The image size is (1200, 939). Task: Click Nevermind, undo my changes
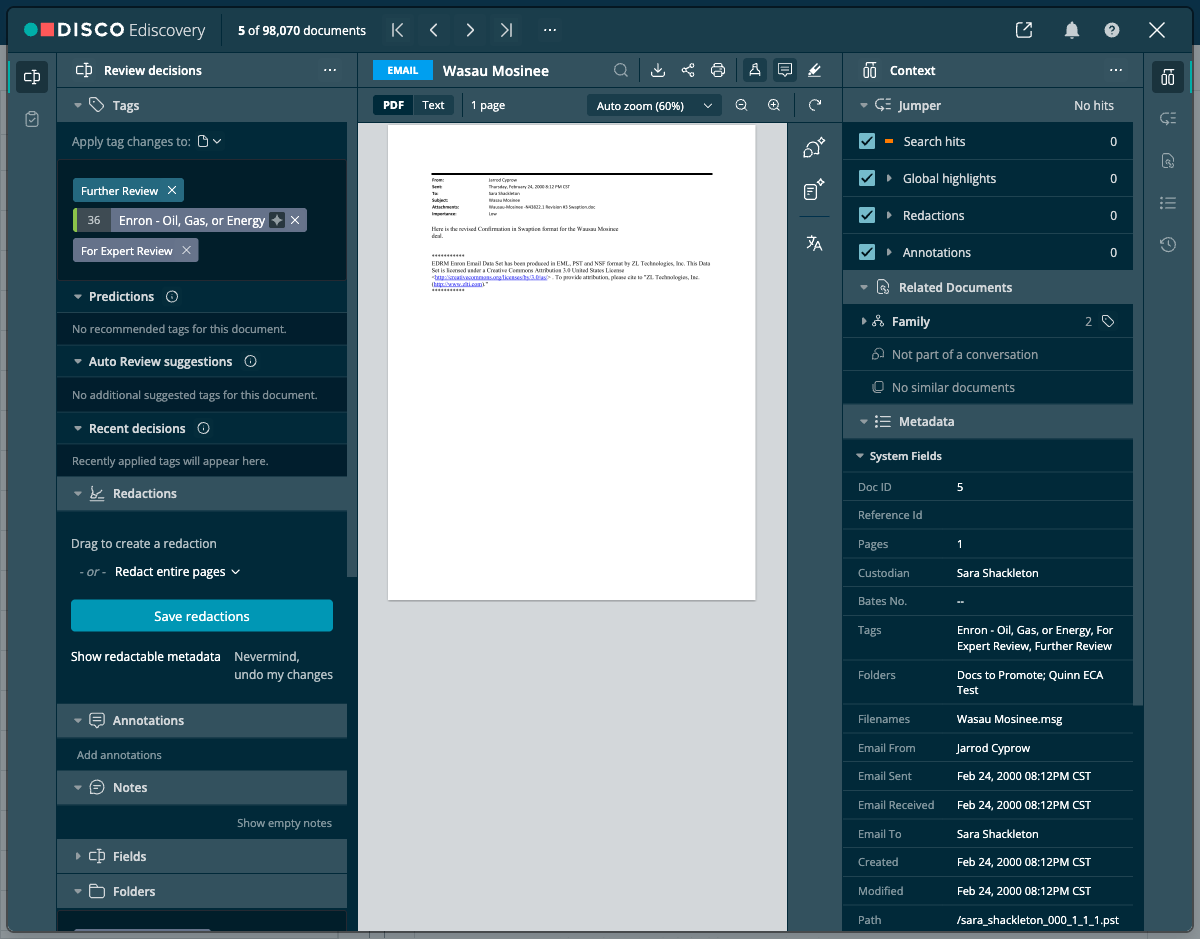(283, 666)
